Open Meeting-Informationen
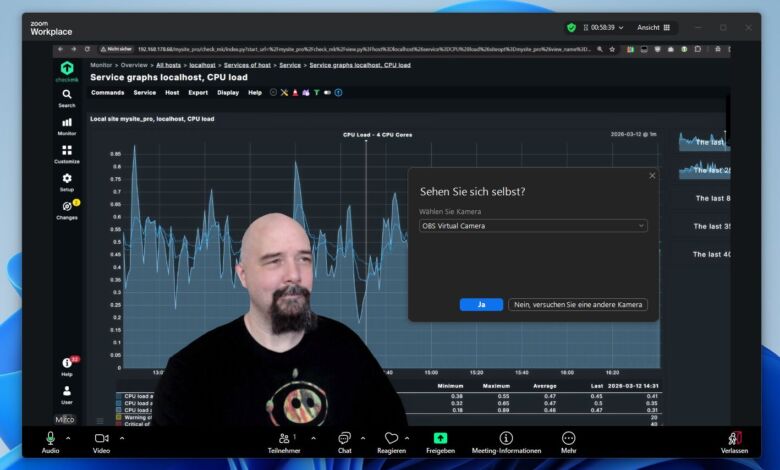The height and width of the screenshot is (470, 780). click(x=506, y=438)
